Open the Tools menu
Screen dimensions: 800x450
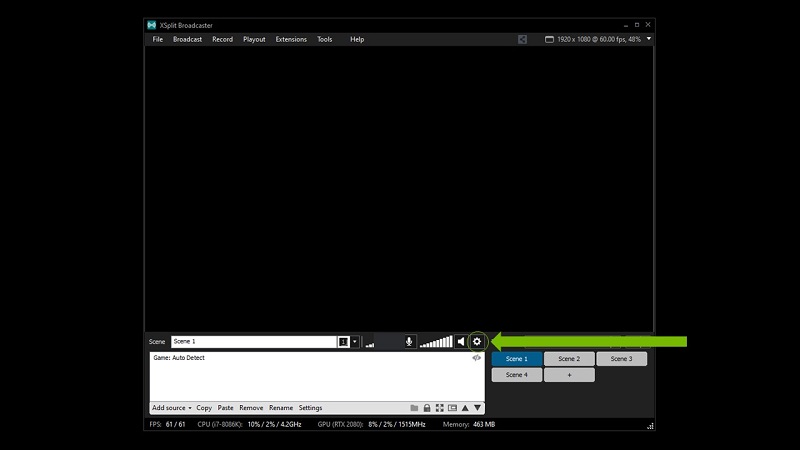point(324,39)
